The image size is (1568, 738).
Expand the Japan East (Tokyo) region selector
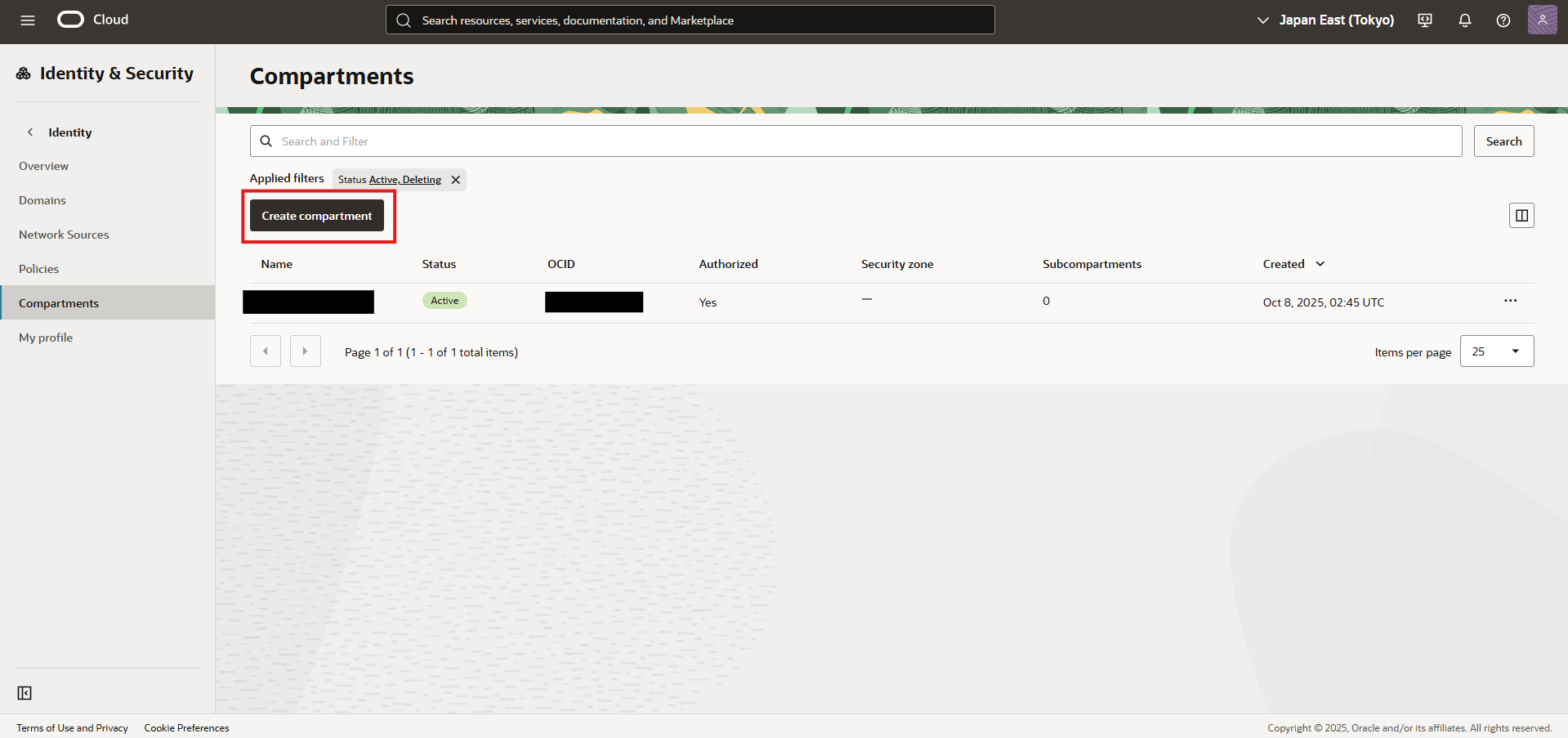[x=1325, y=20]
